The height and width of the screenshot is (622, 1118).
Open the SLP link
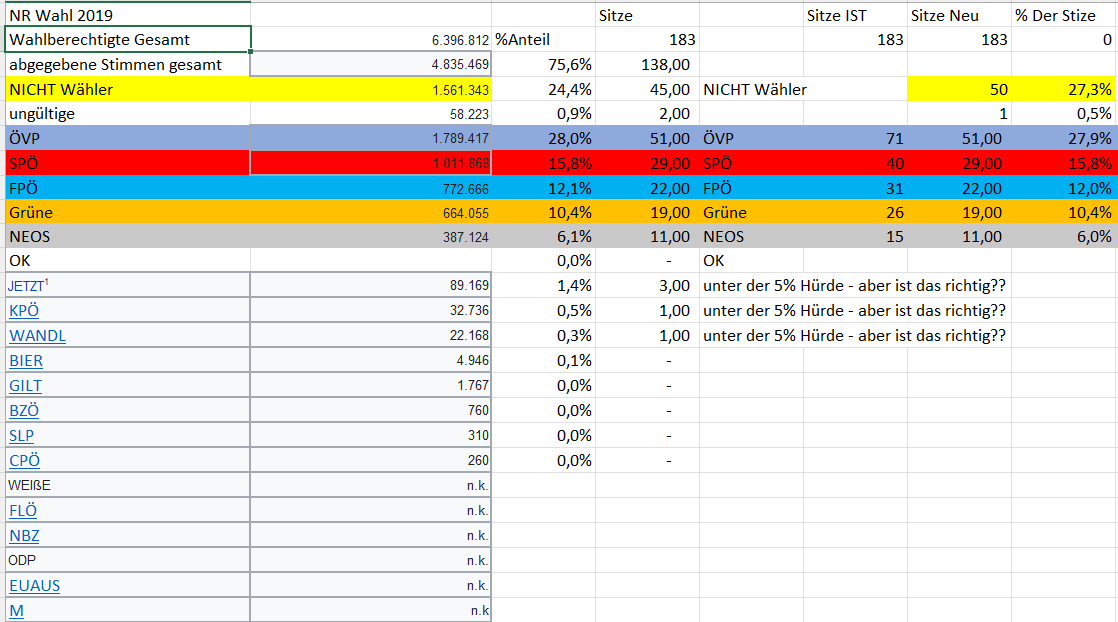pos(21,436)
